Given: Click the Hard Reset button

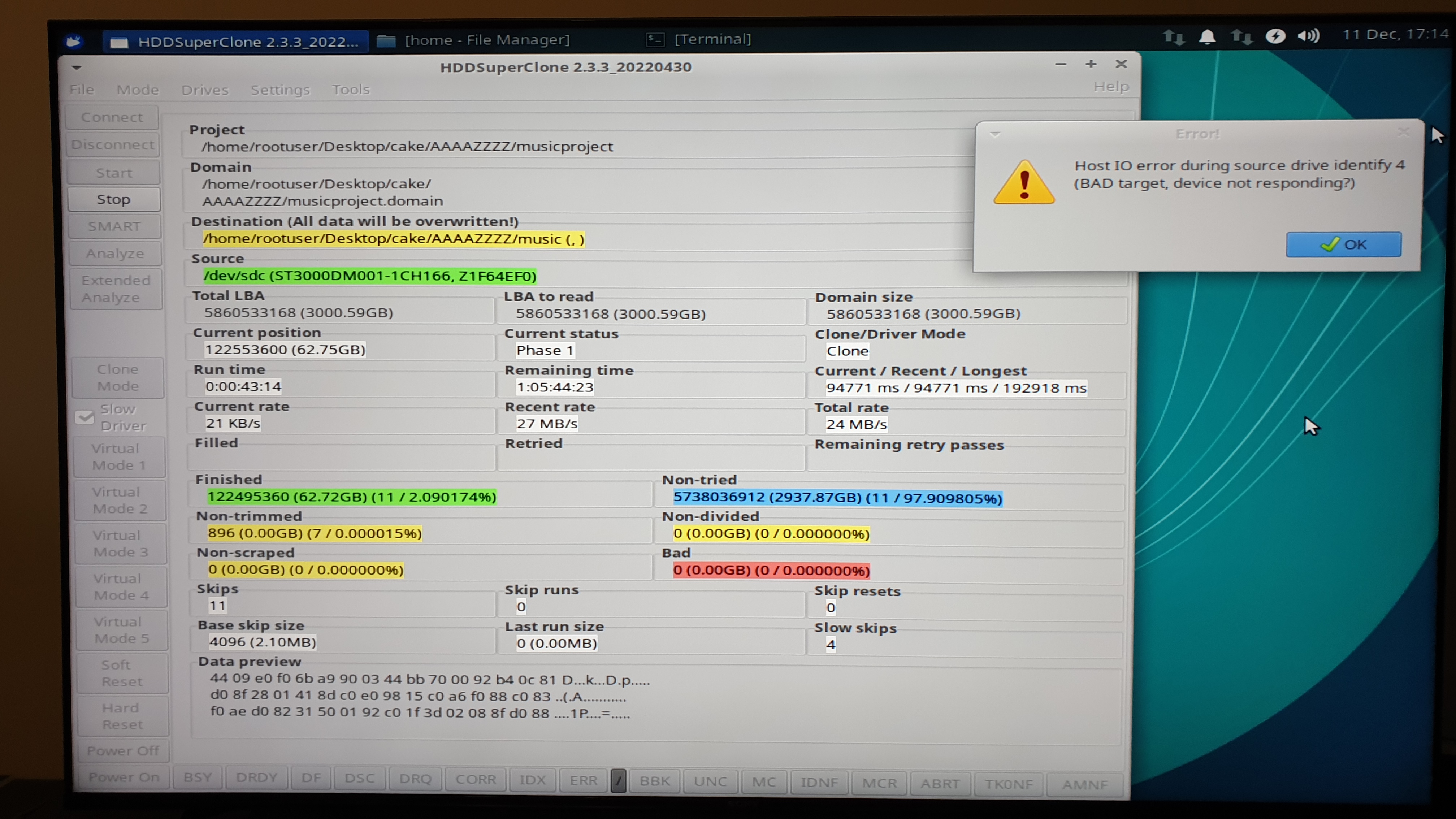Looking at the screenshot, I should pyautogui.click(x=123, y=716).
